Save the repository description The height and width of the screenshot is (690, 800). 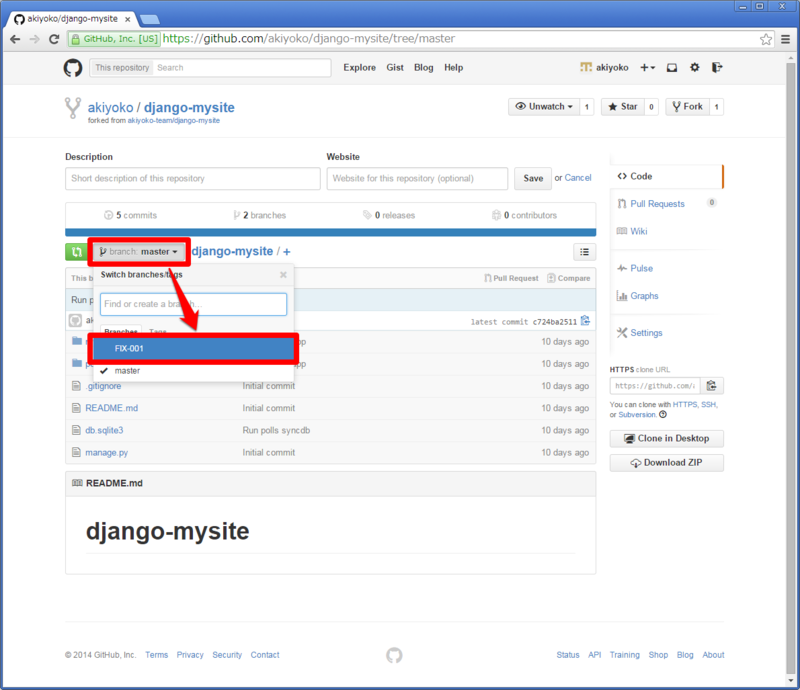point(533,179)
